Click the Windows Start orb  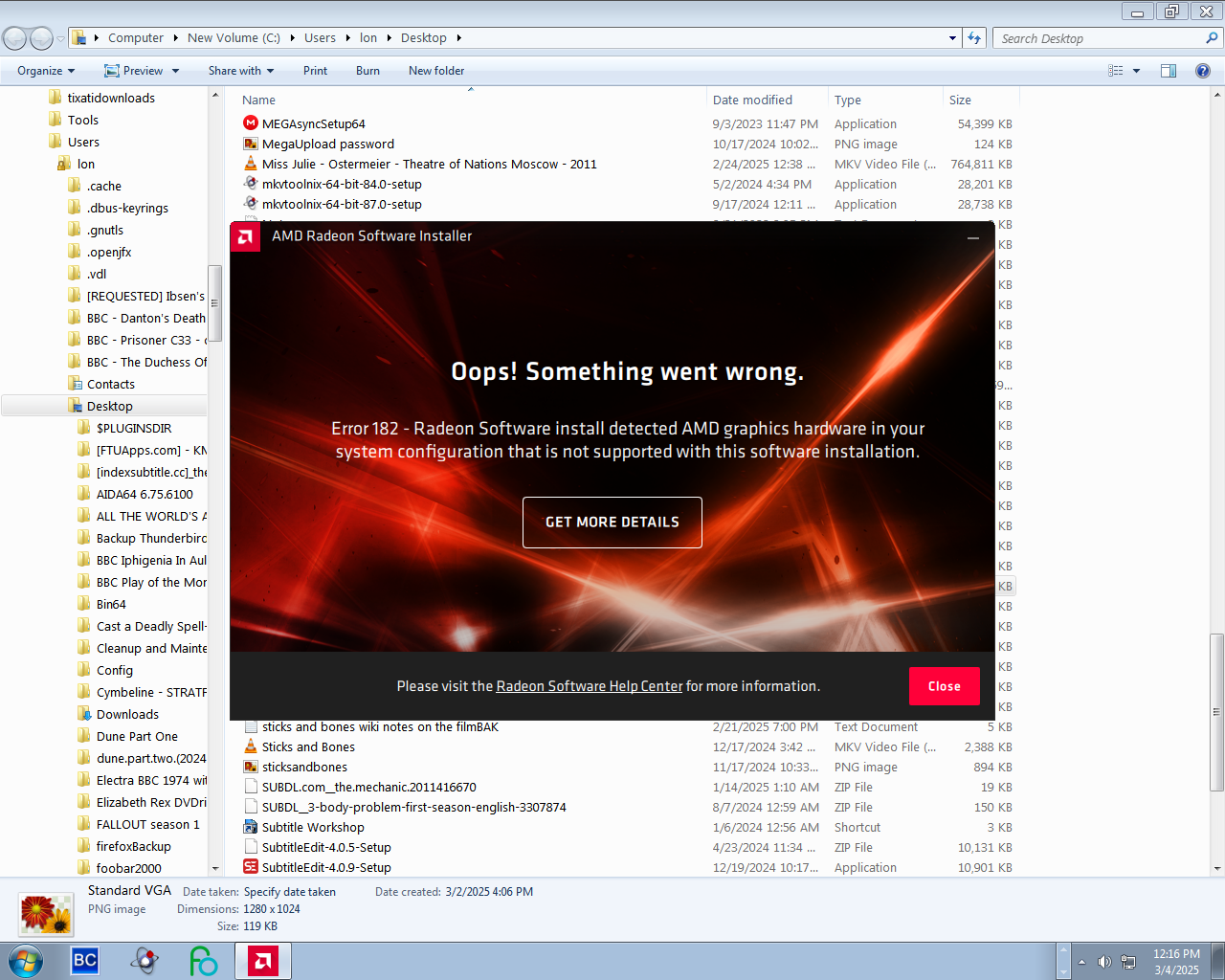[25, 961]
